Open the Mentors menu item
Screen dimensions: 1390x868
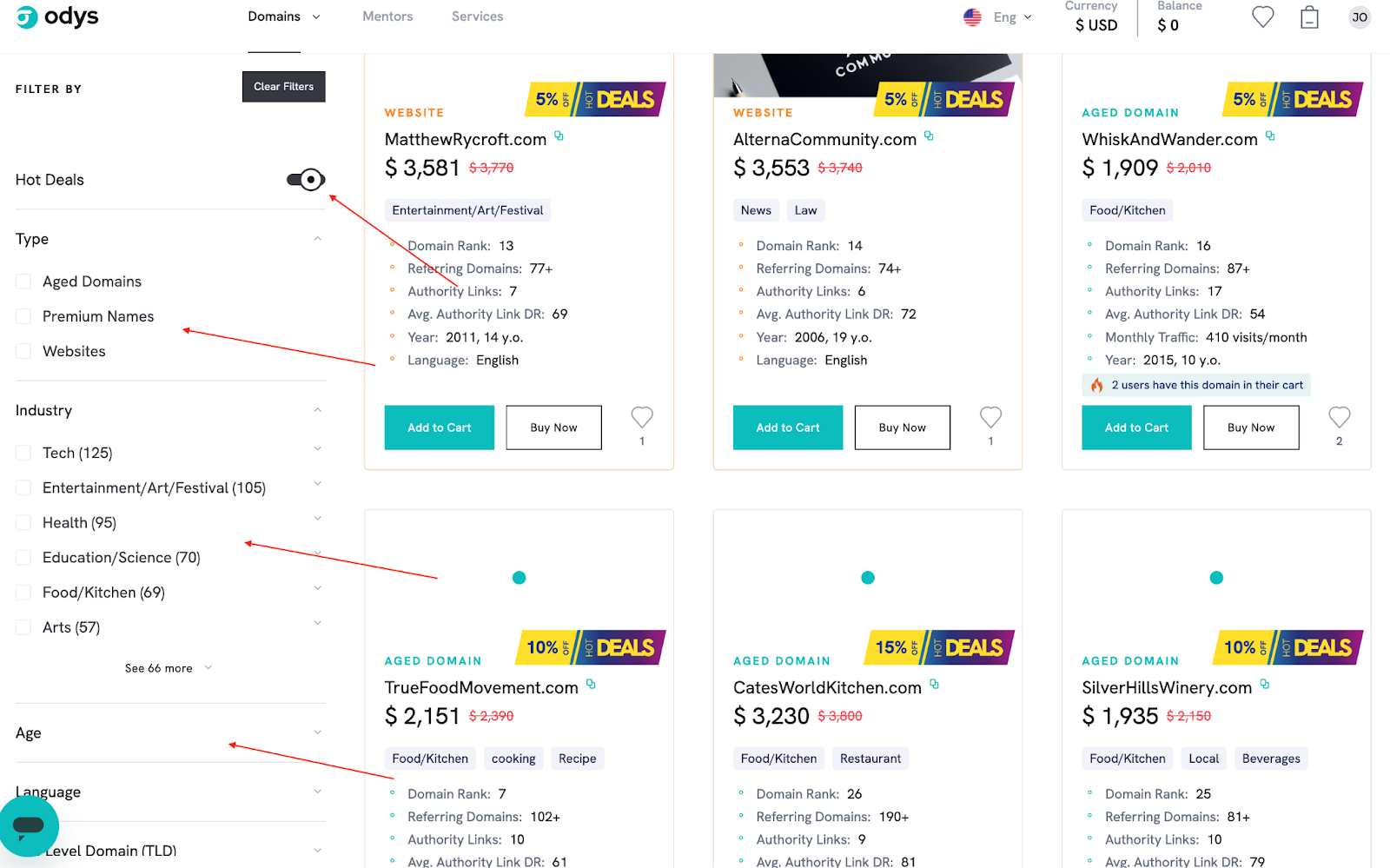(387, 17)
